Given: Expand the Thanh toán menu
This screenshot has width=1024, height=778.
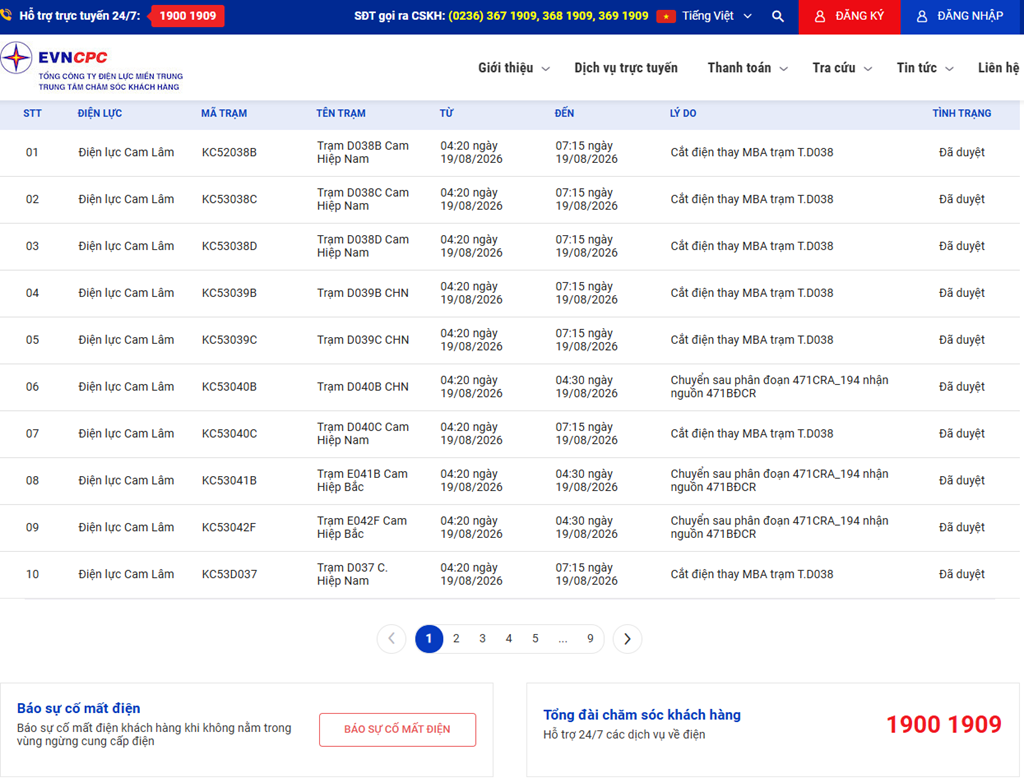Looking at the screenshot, I should coord(747,68).
